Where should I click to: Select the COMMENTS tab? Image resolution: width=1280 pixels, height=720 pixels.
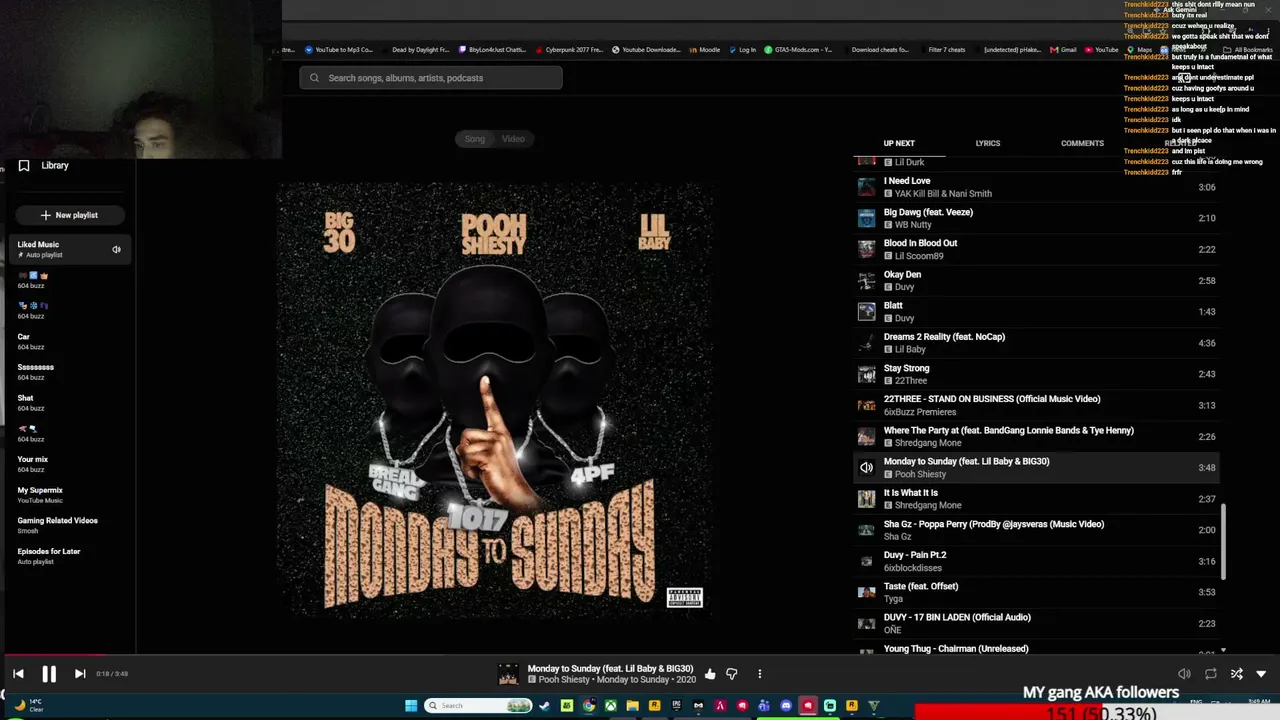(x=1082, y=143)
